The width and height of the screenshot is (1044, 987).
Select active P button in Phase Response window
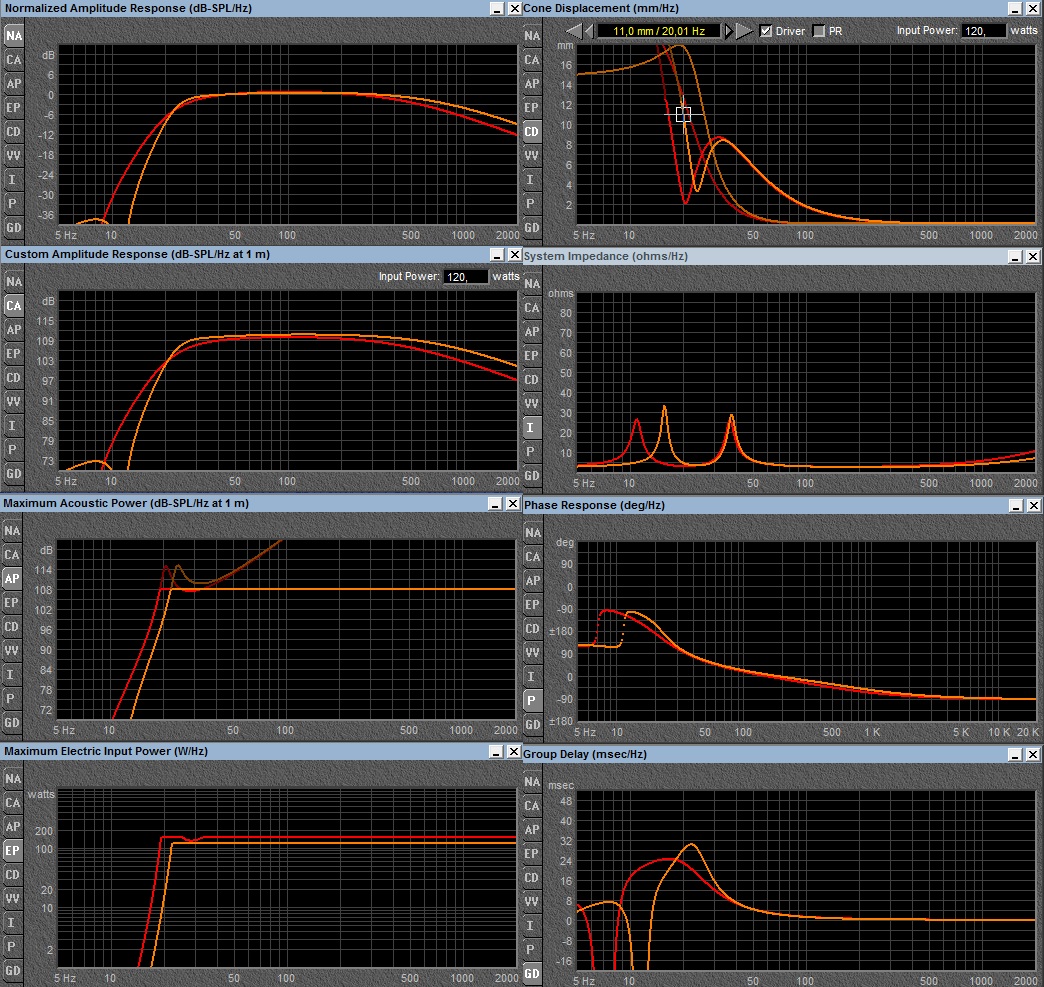(x=532, y=701)
